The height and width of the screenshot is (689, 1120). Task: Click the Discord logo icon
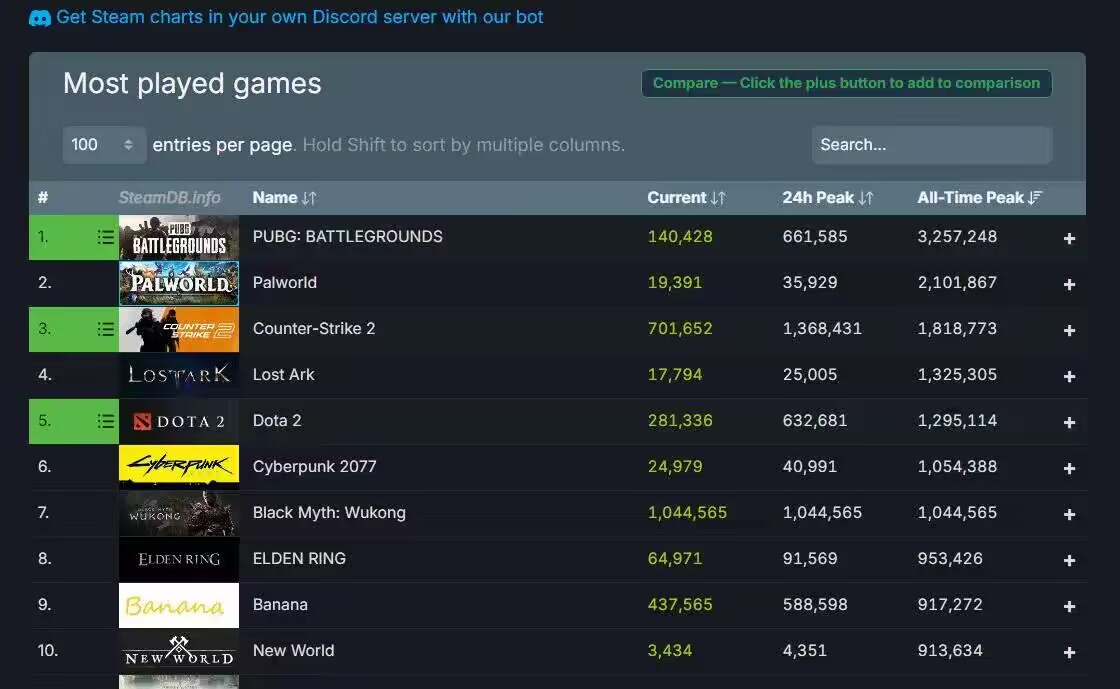pos(39,18)
